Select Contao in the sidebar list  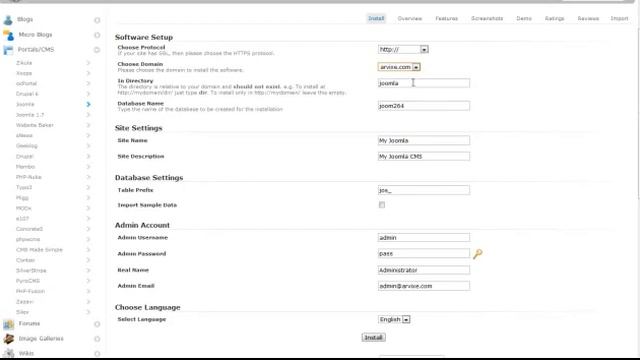(25, 260)
